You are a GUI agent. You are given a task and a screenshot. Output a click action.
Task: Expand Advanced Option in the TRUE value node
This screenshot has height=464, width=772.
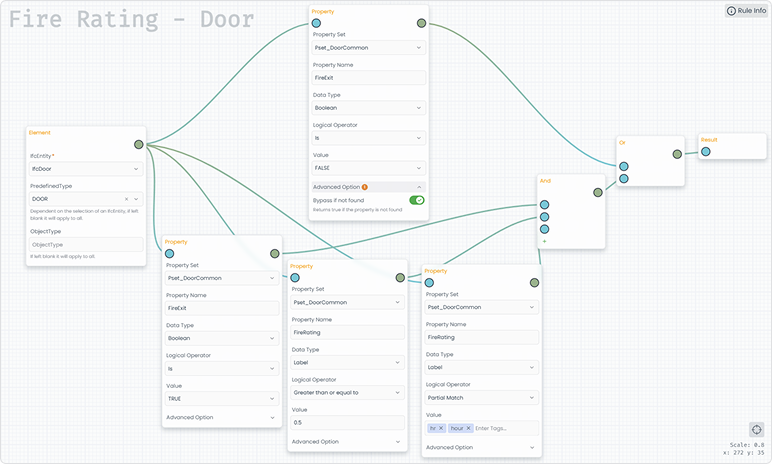[x=222, y=417]
